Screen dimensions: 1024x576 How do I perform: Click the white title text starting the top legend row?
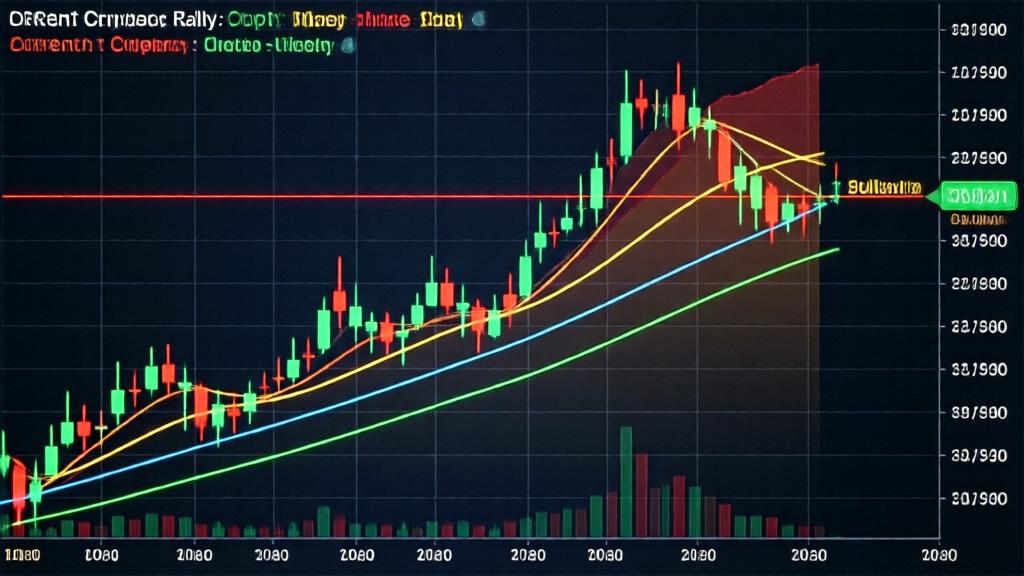116,20
